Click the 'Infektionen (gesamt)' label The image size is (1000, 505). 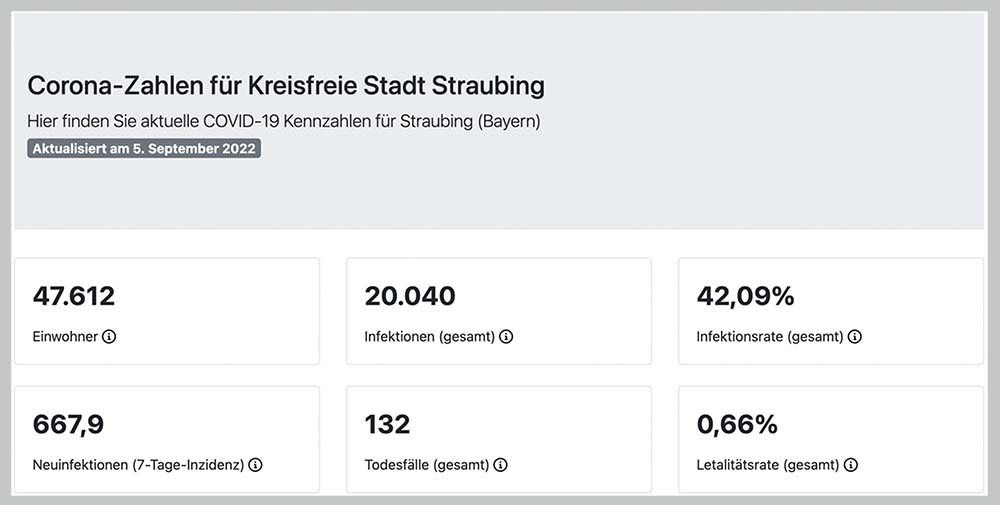pos(429,337)
